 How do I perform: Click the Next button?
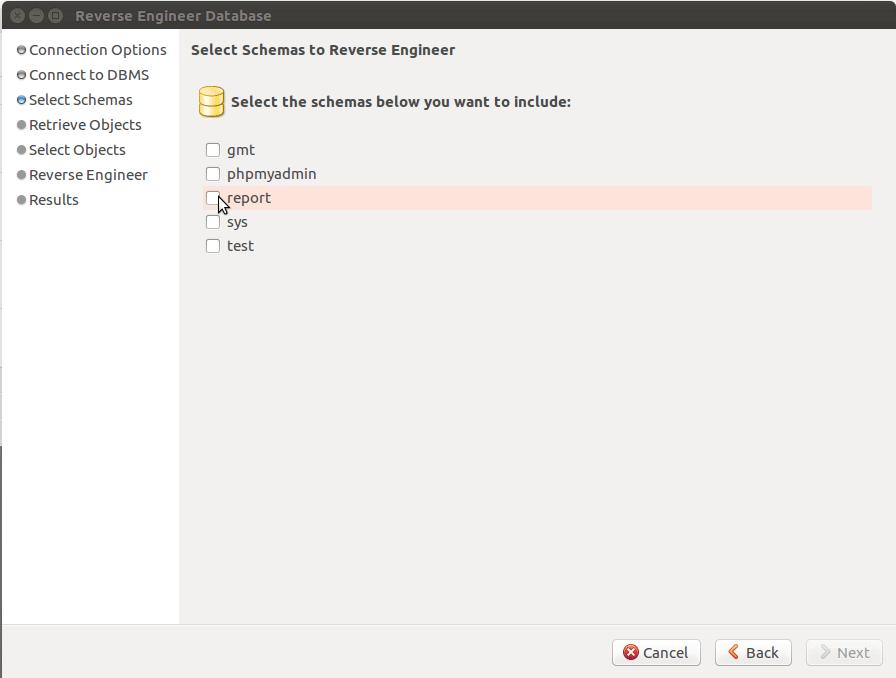(844, 652)
